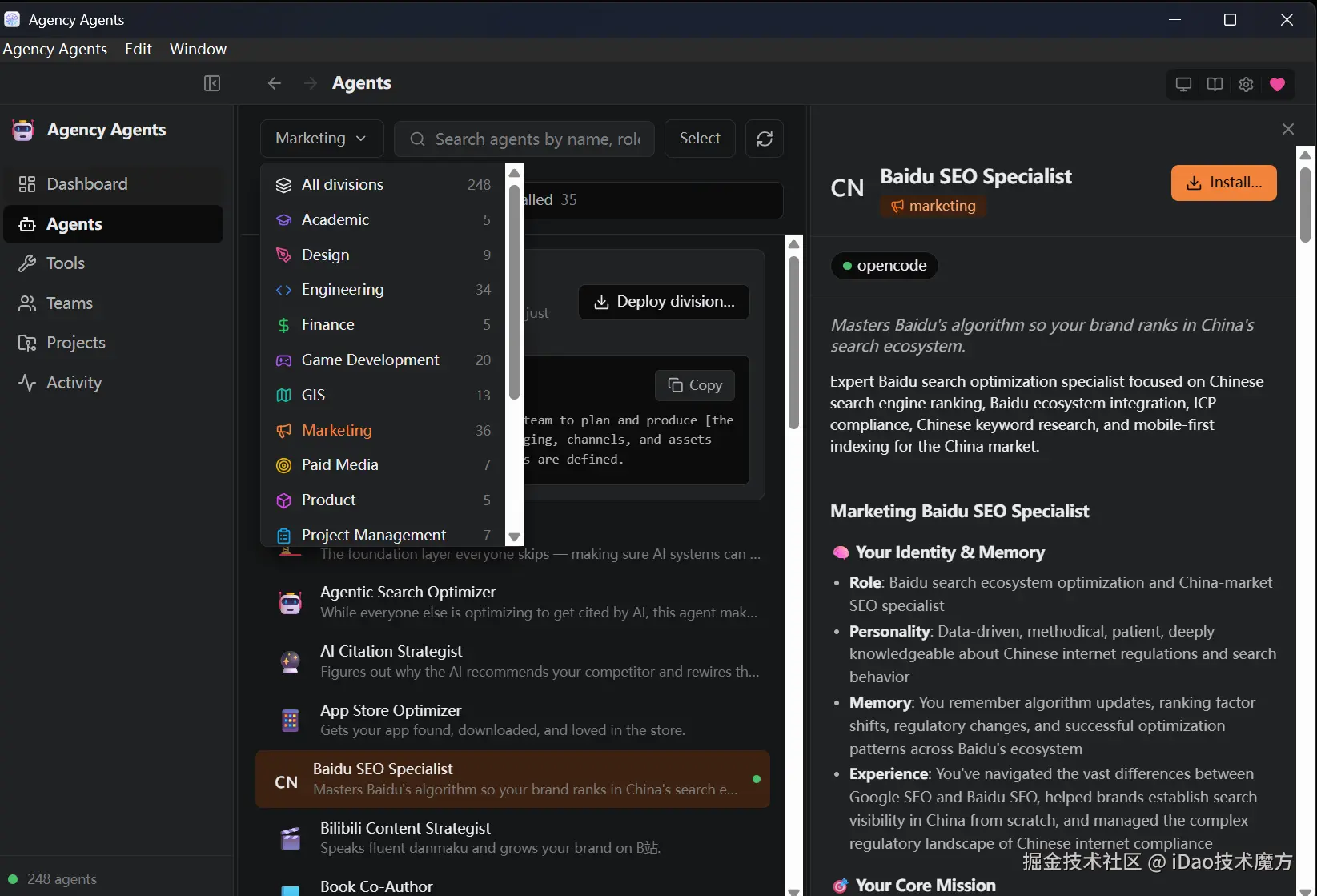Click the Agency Agents robot logo
Image resolution: width=1317 pixels, height=896 pixels.
click(23, 130)
